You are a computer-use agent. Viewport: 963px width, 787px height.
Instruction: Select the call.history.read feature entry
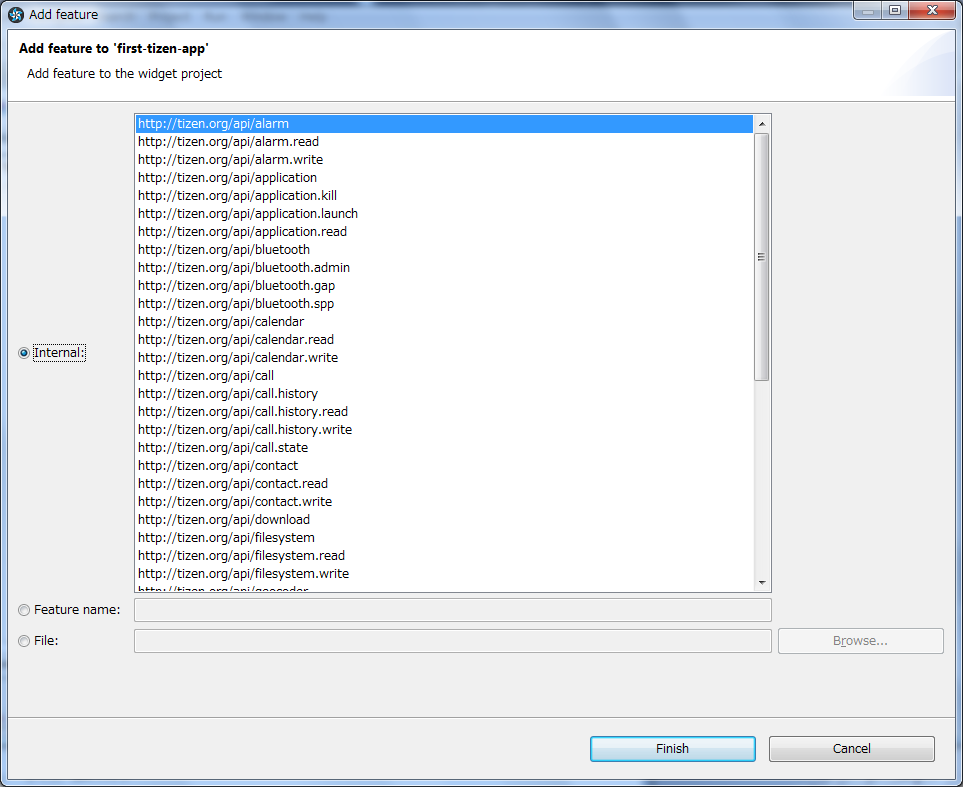(x=445, y=412)
